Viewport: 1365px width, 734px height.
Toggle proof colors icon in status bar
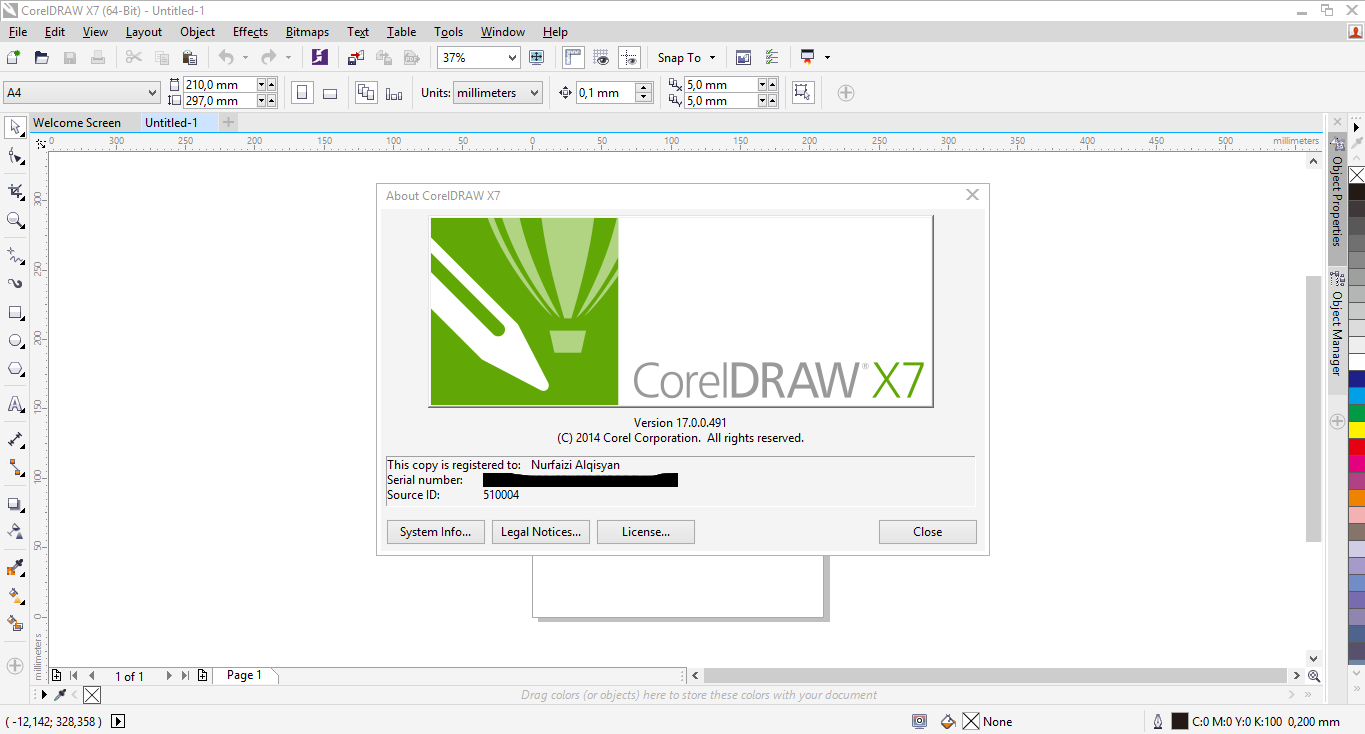[x=919, y=721]
